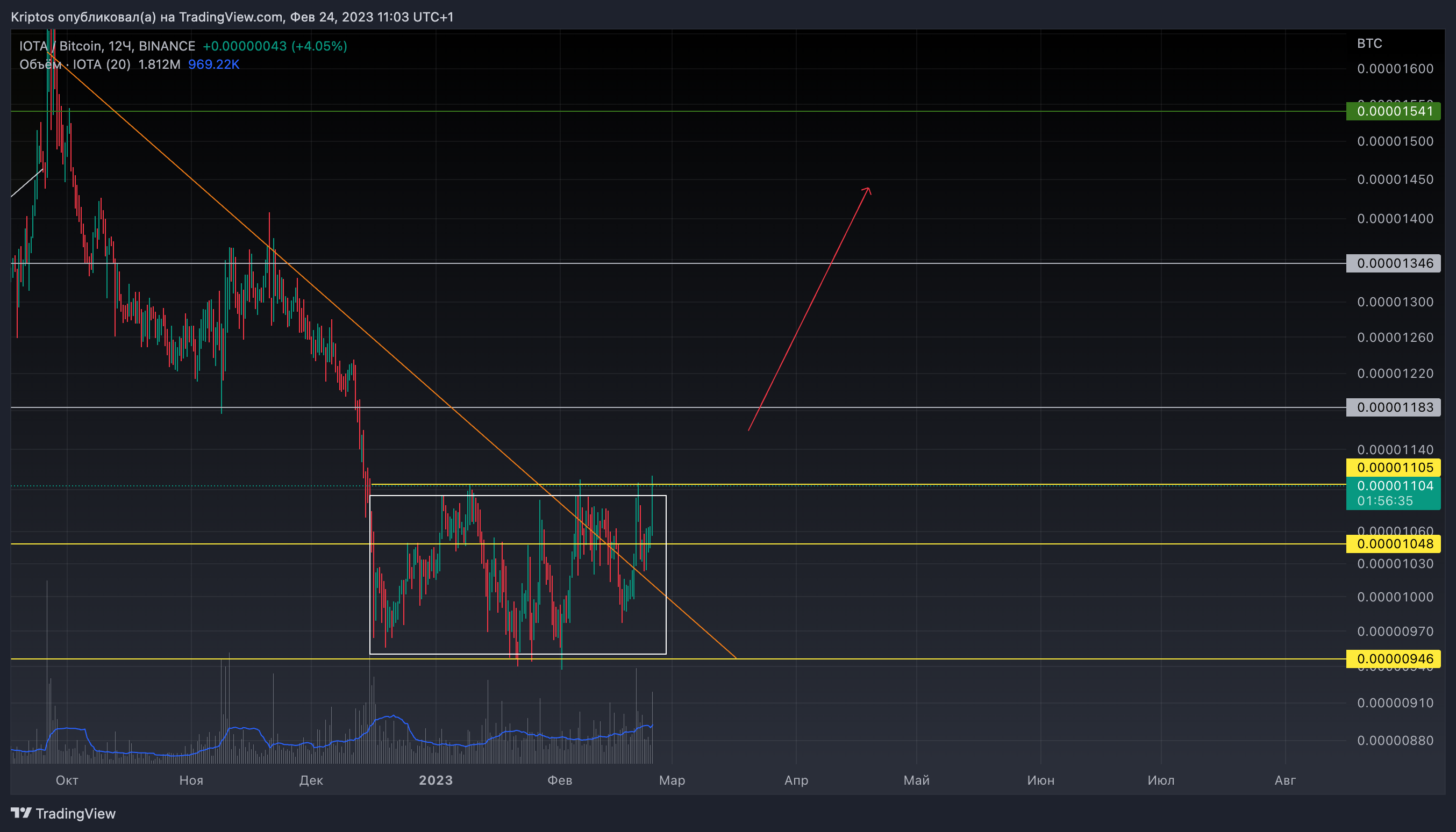Click the 0.00000970 price axis tick
This screenshot has height=832, width=1456.
(1395, 631)
